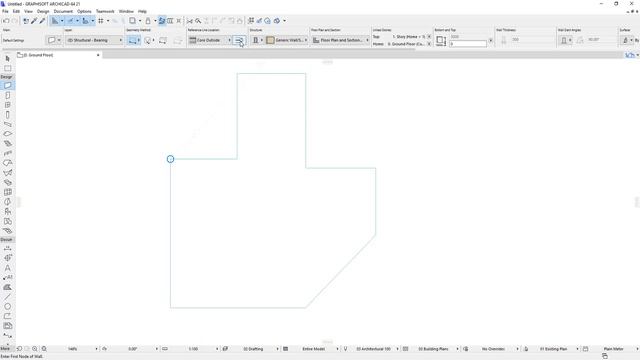Viewport: 640px width, 360px height.
Task: Select the trapezoid wall geometry method
Action: click(x=163, y=40)
